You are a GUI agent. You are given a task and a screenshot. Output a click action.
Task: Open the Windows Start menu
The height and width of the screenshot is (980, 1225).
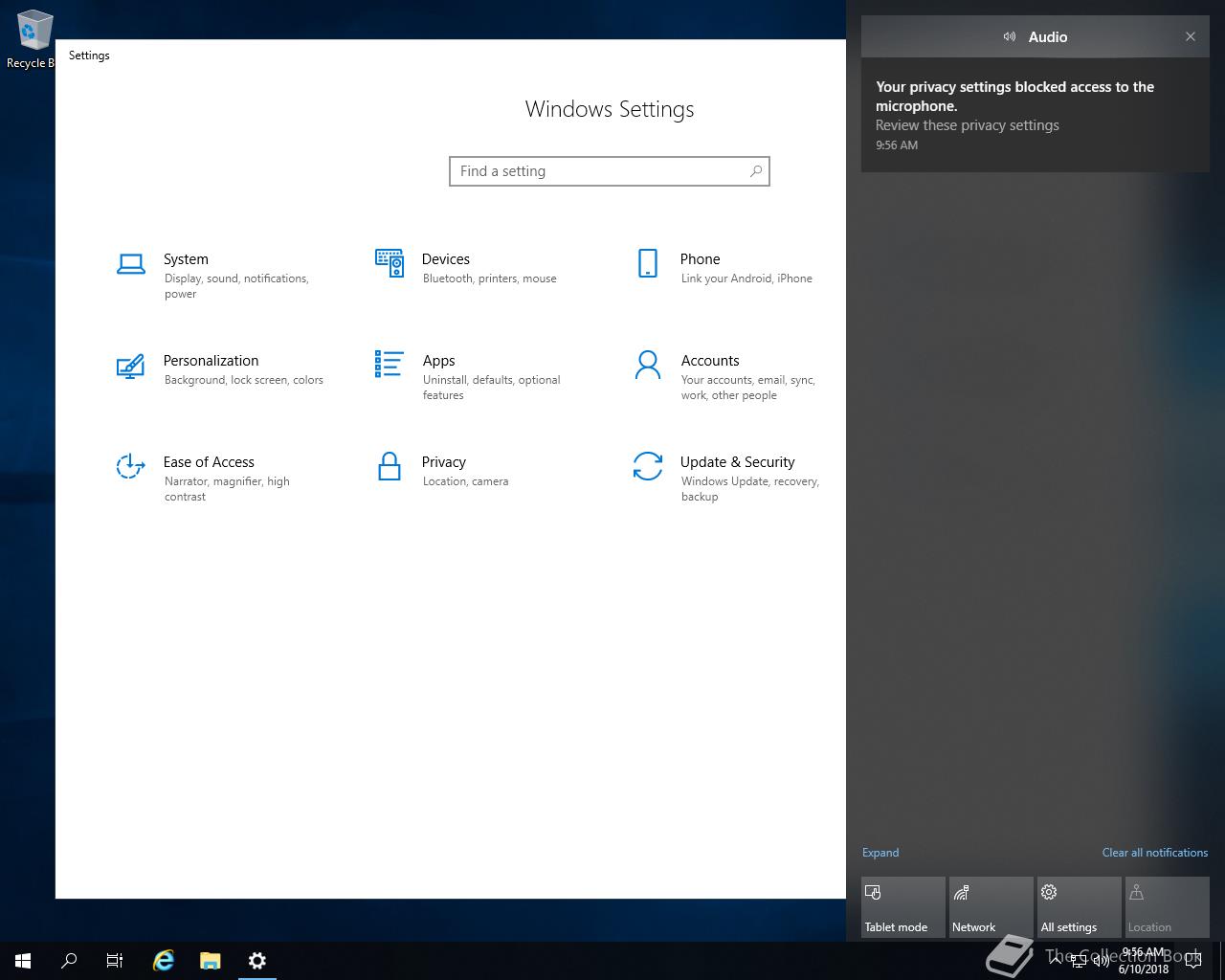23,961
